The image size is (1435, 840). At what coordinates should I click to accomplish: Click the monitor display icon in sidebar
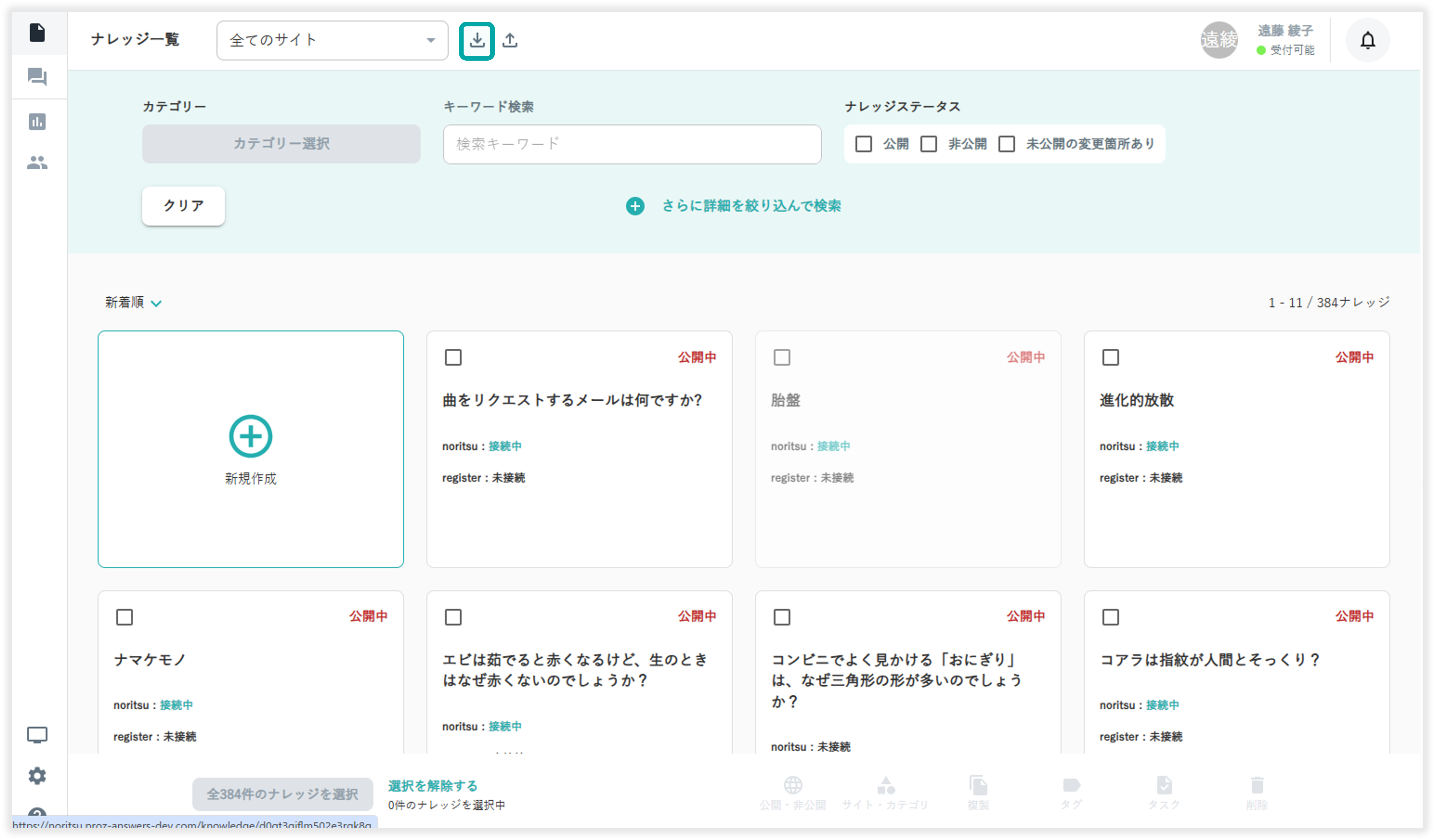click(x=37, y=734)
